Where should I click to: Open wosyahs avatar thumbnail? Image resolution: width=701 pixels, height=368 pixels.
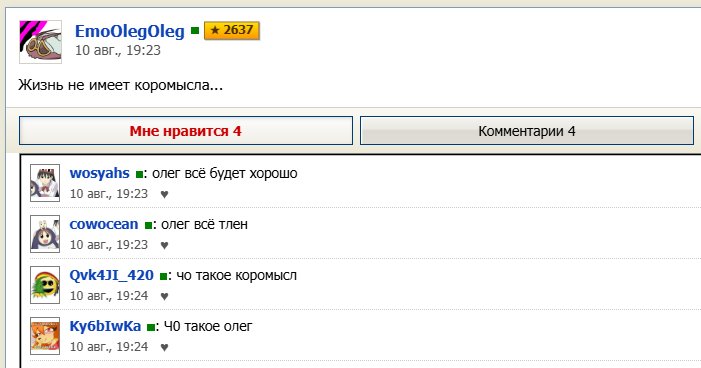tap(45, 183)
